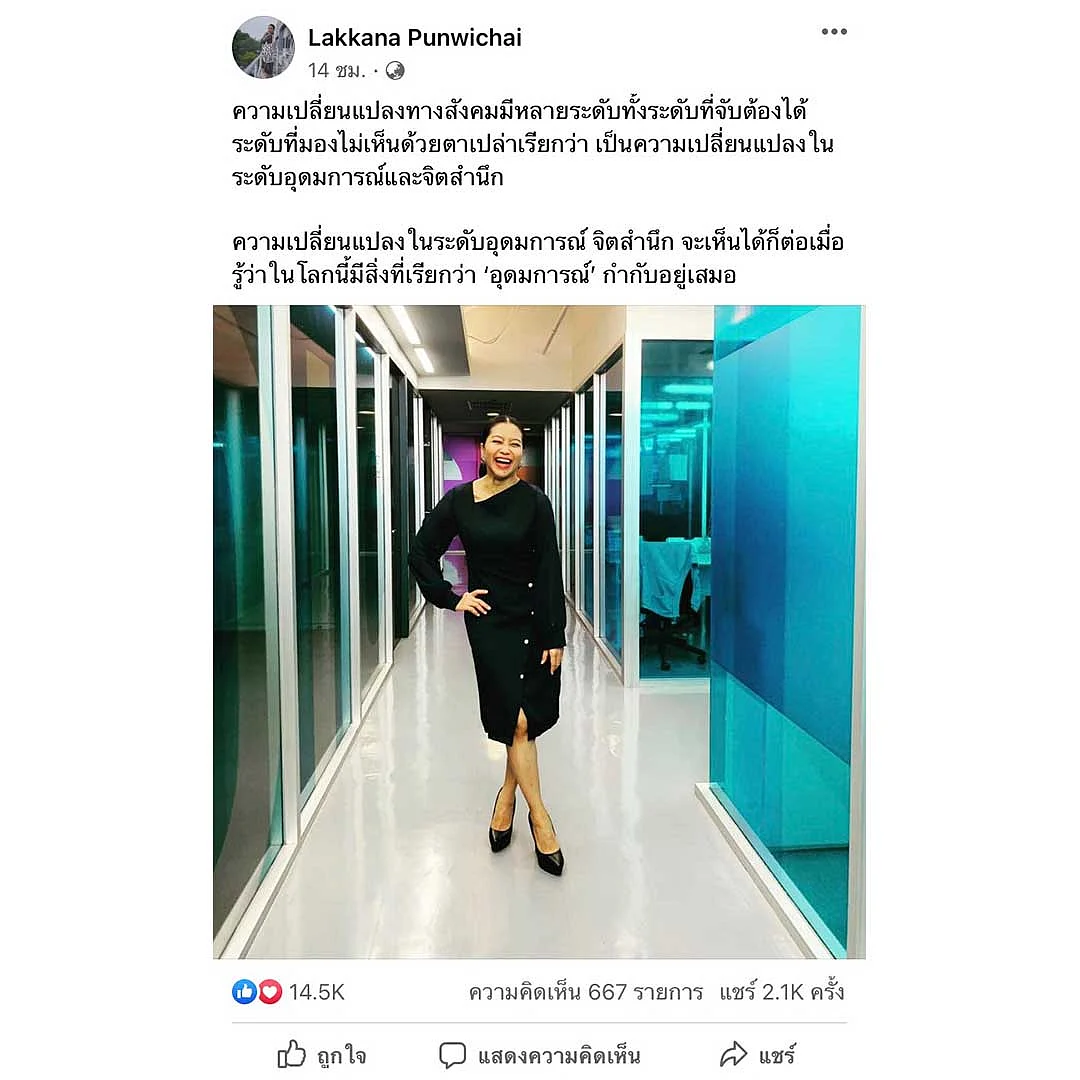This screenshot has width=1080, height=1080.
Task: Click the blue thumbs-up reaction icon
Action: [x=245, y=992]
